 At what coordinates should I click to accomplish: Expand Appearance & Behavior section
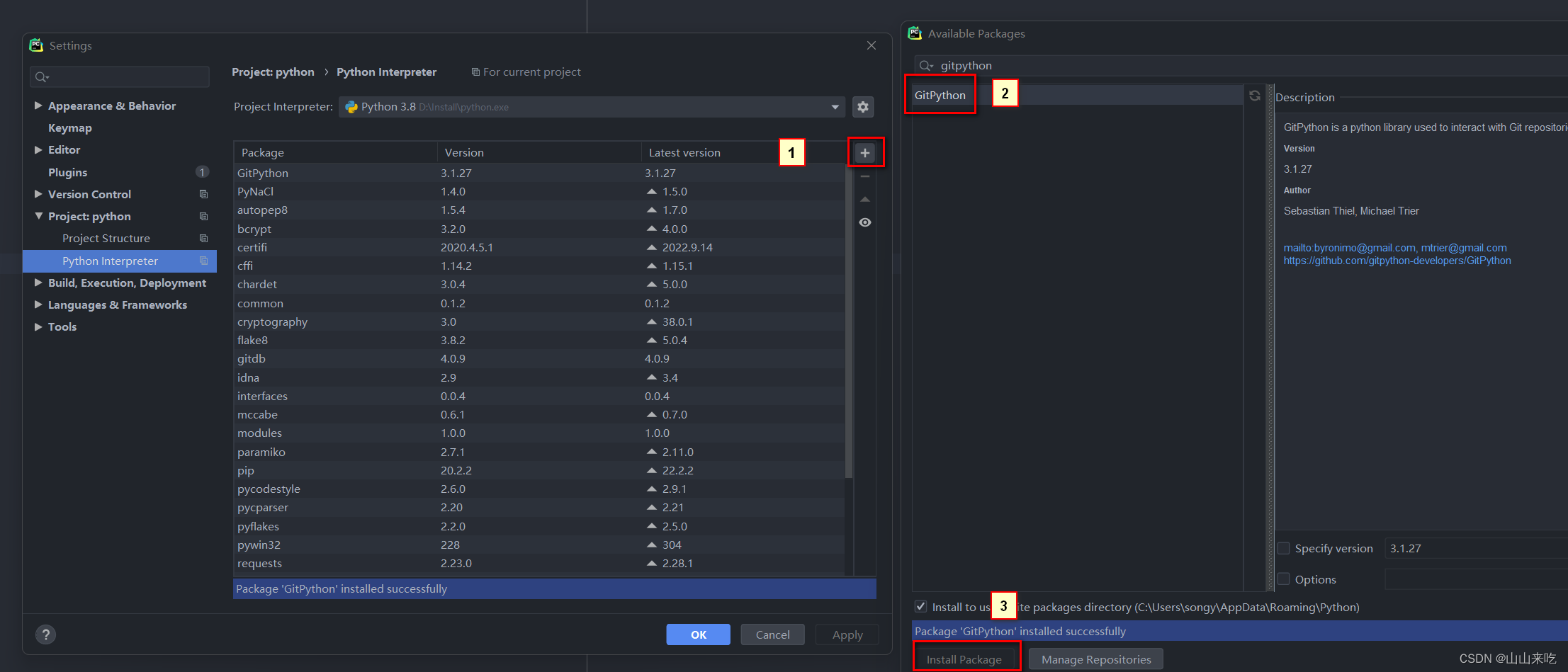pyautogui.click(x=38, y=106)
